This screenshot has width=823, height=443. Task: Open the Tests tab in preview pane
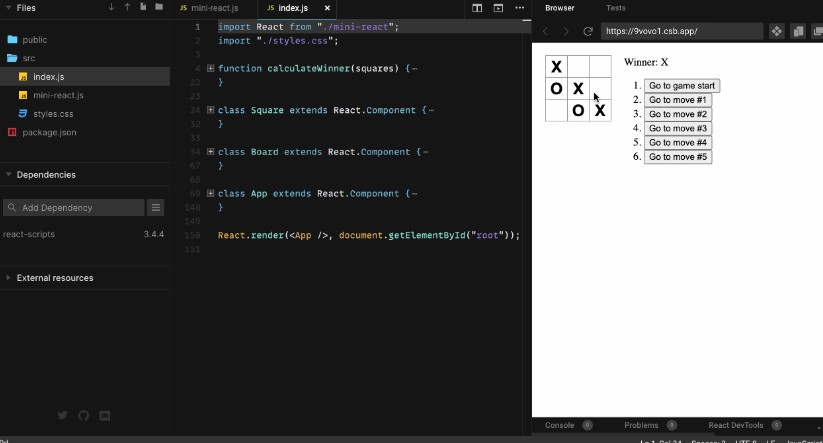616,8
